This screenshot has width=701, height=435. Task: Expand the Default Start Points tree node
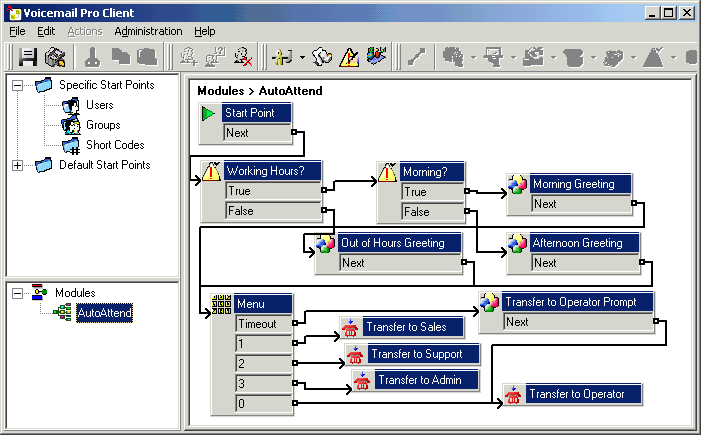17,165
